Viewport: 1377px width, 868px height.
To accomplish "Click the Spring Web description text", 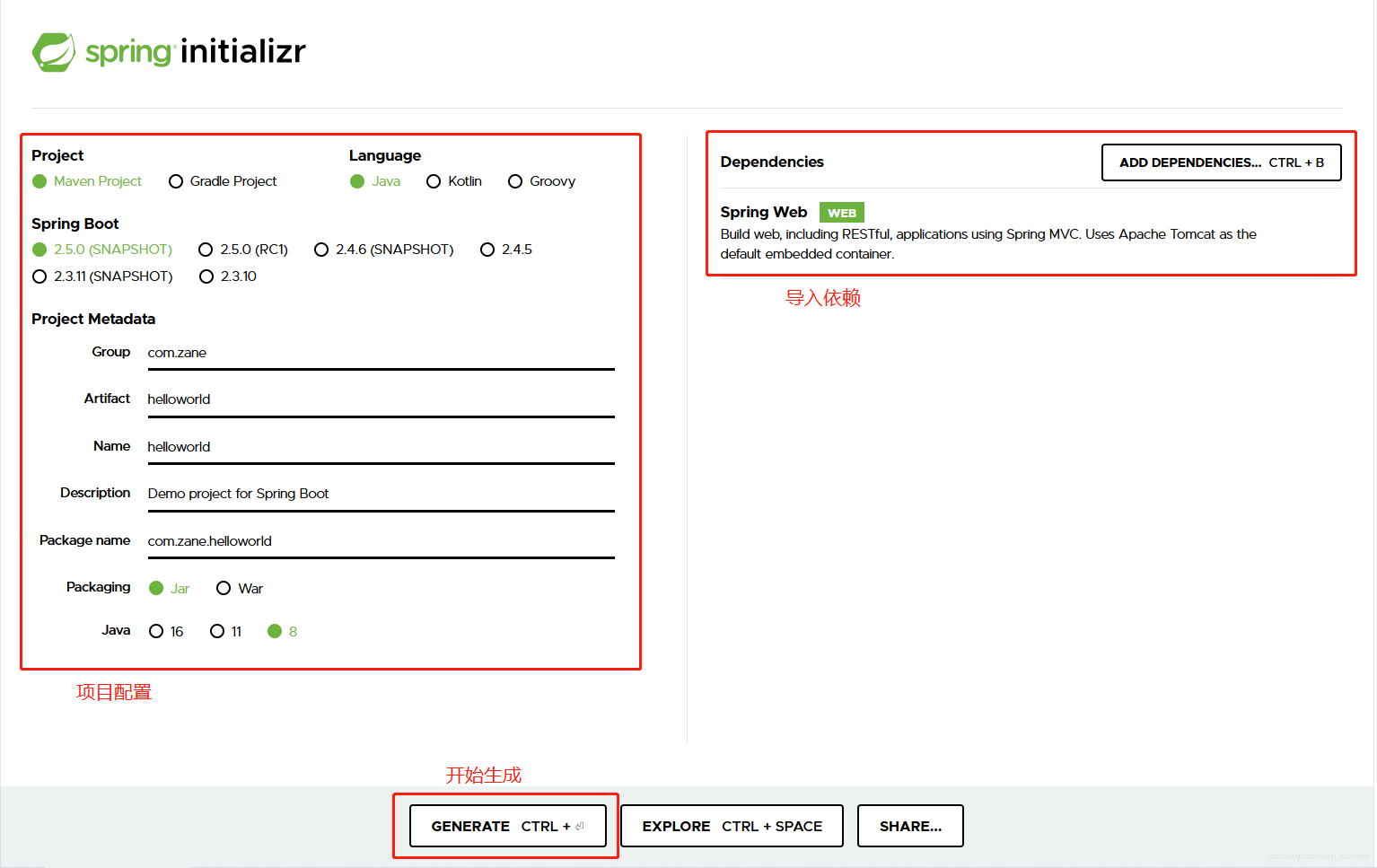I will pyautogui.click(x=988, y=244).
